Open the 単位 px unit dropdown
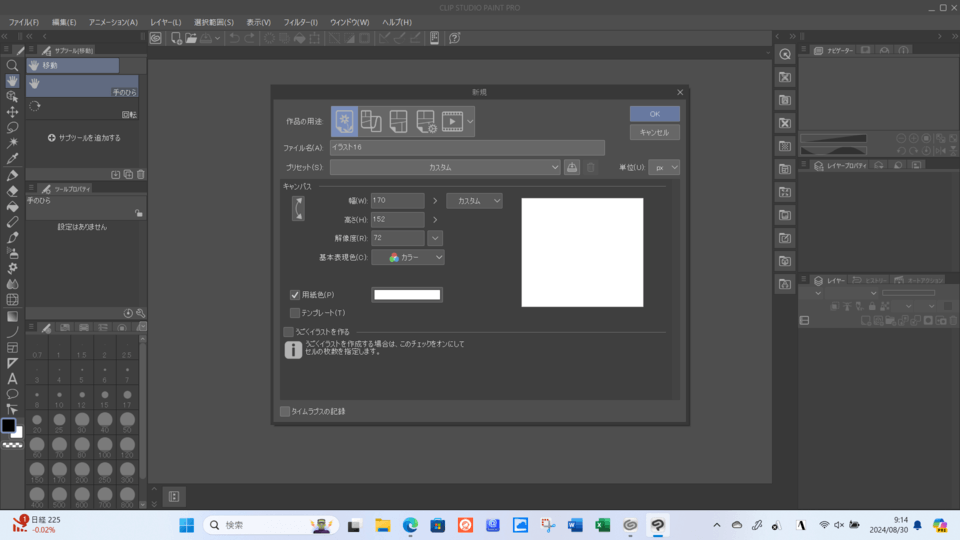 (x=664, y=167)
